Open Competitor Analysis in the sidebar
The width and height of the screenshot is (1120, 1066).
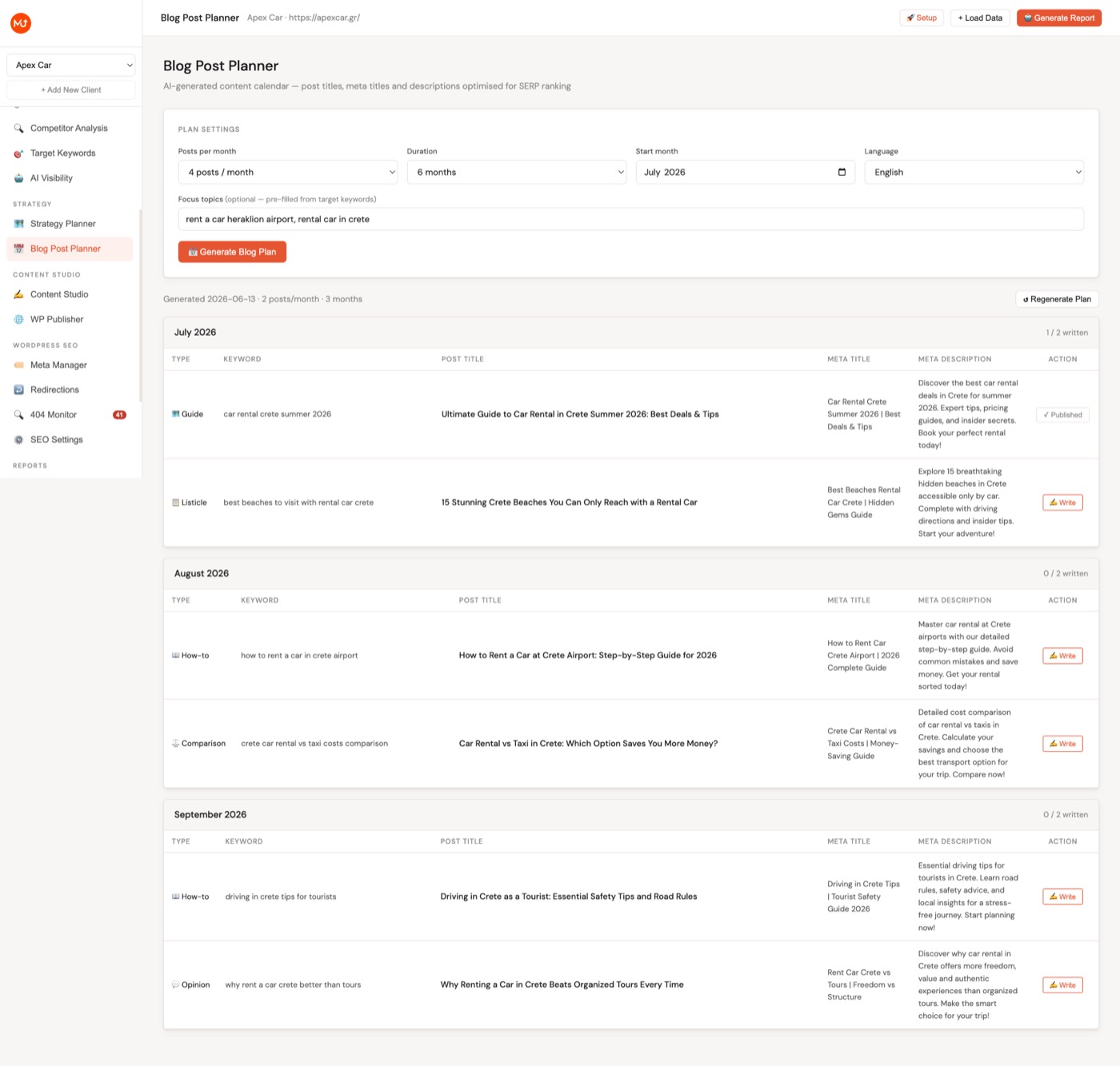69,128
